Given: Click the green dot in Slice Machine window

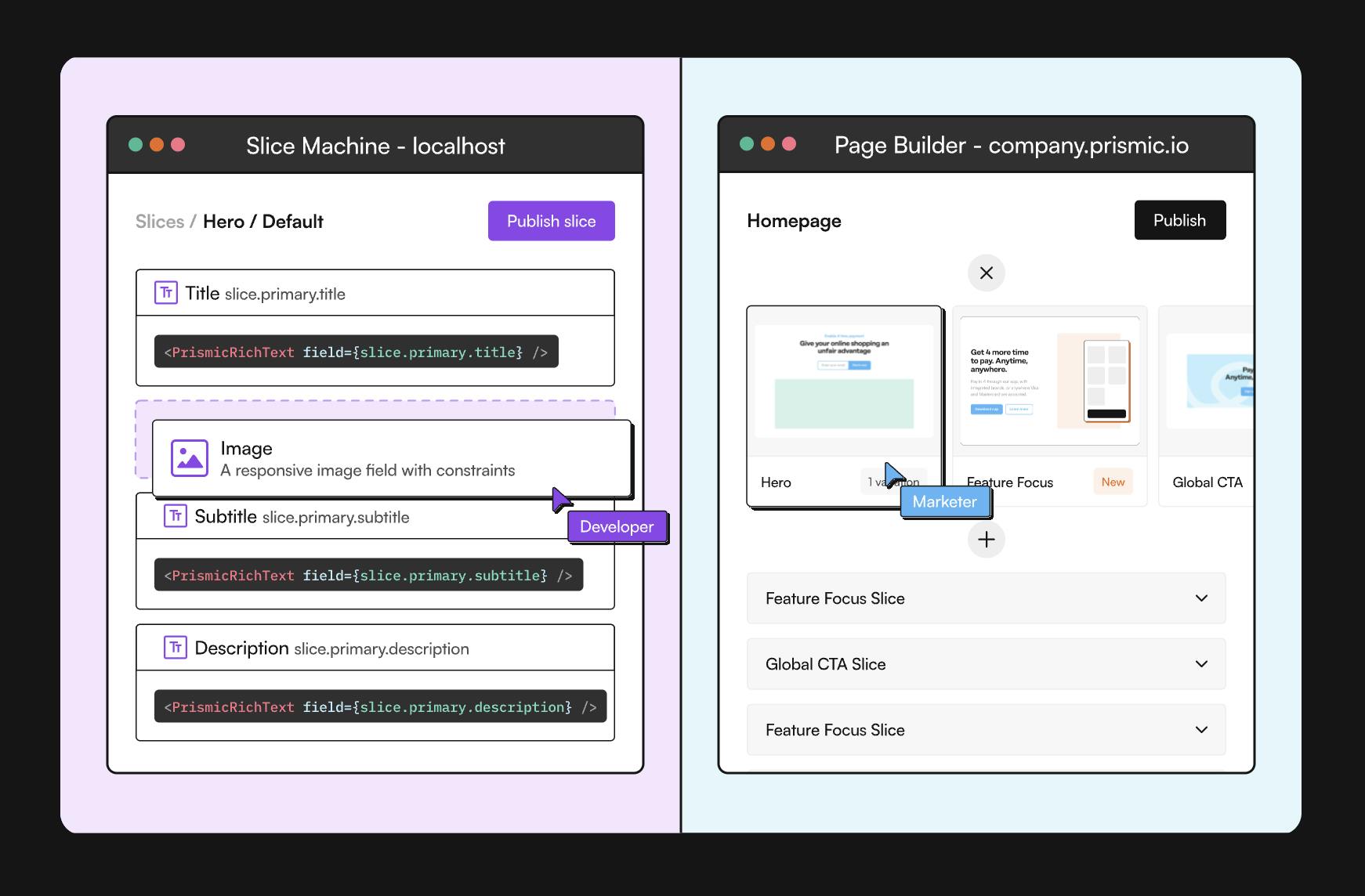Looking at the screenshot, I should 136,145.
